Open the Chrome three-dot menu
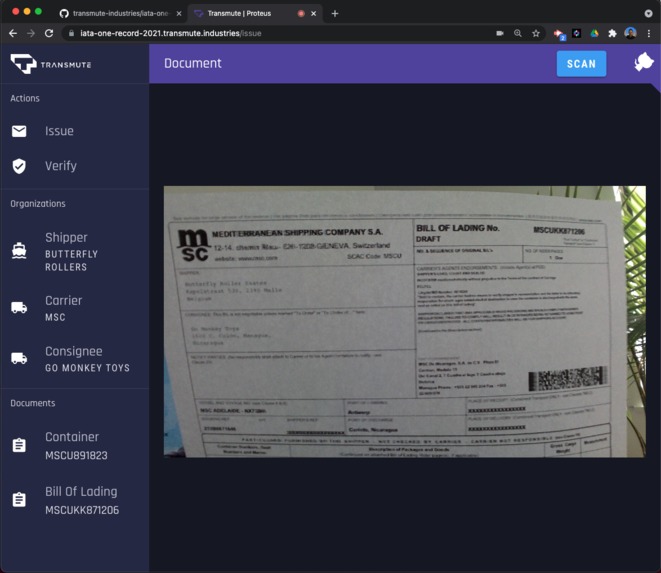 [x=649, y=33]
